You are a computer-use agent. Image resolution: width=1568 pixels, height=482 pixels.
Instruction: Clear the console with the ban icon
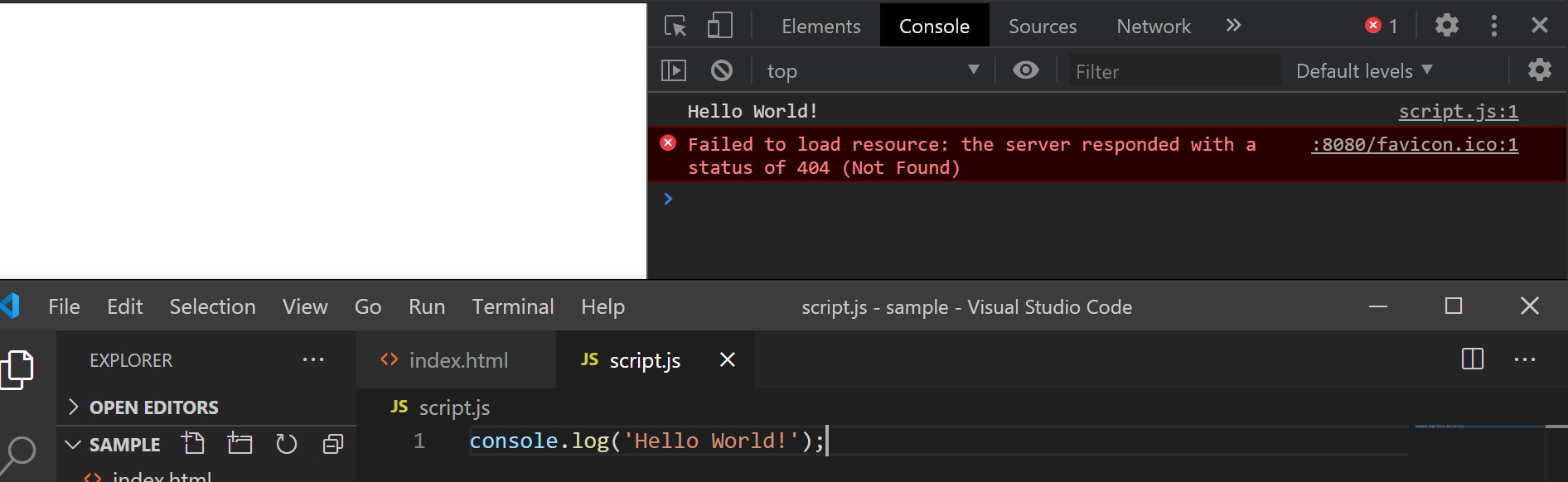point(722,70)
